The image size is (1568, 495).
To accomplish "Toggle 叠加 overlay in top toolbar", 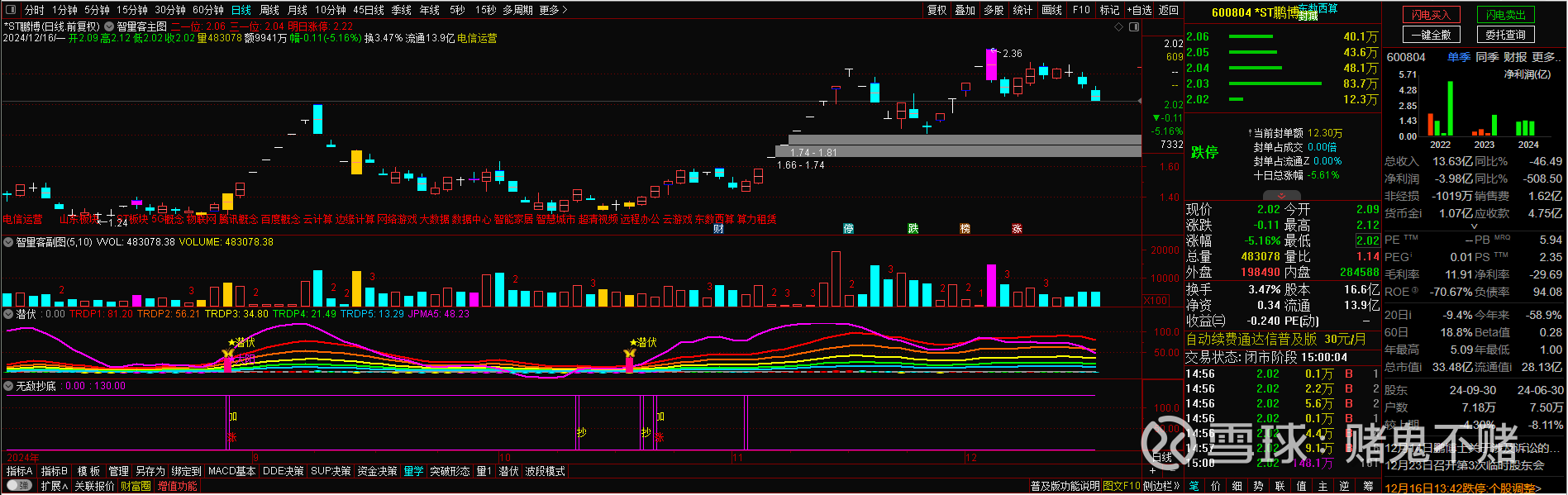I will click(965, 10).
